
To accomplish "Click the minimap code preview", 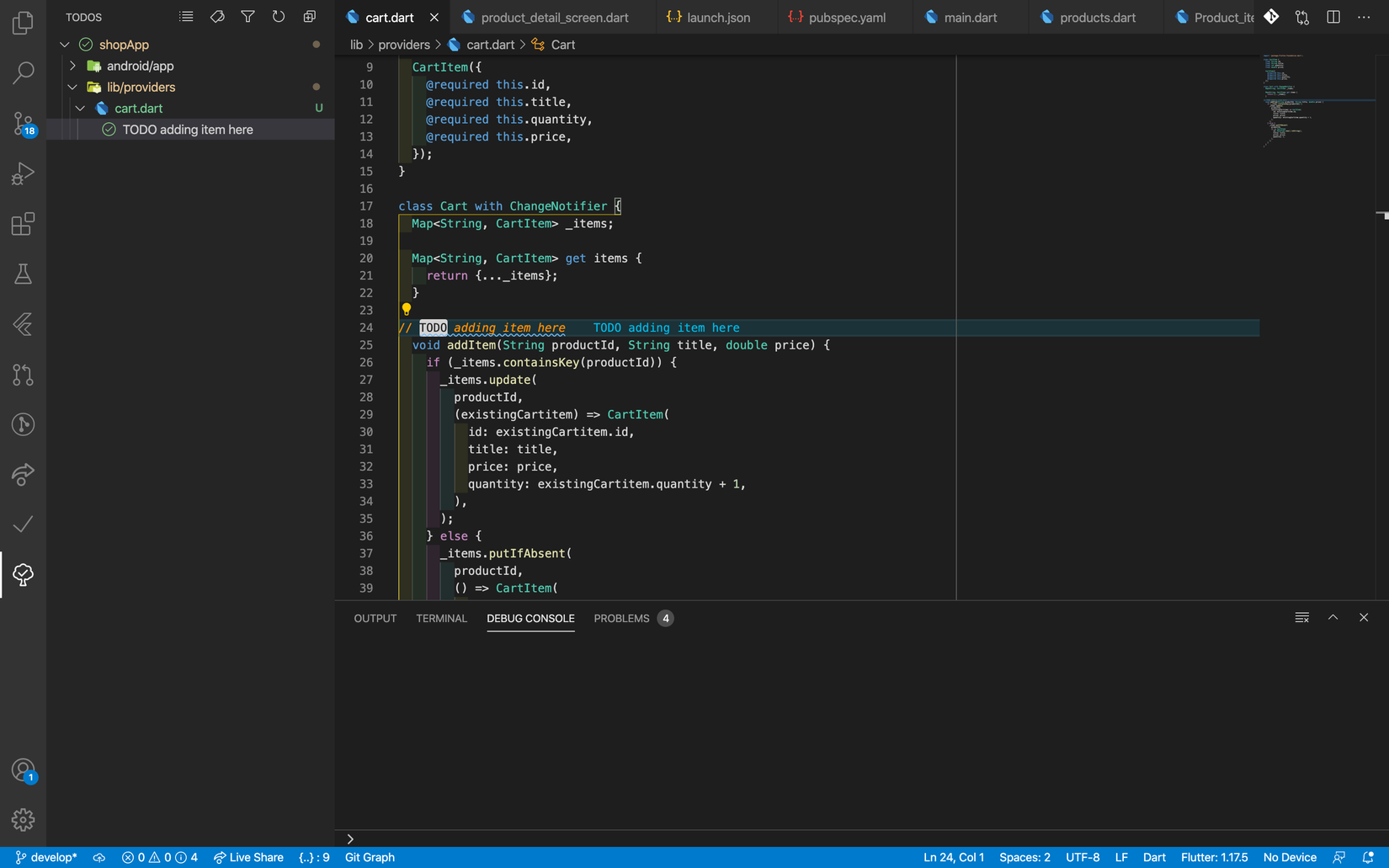I will click(1284, 101).
